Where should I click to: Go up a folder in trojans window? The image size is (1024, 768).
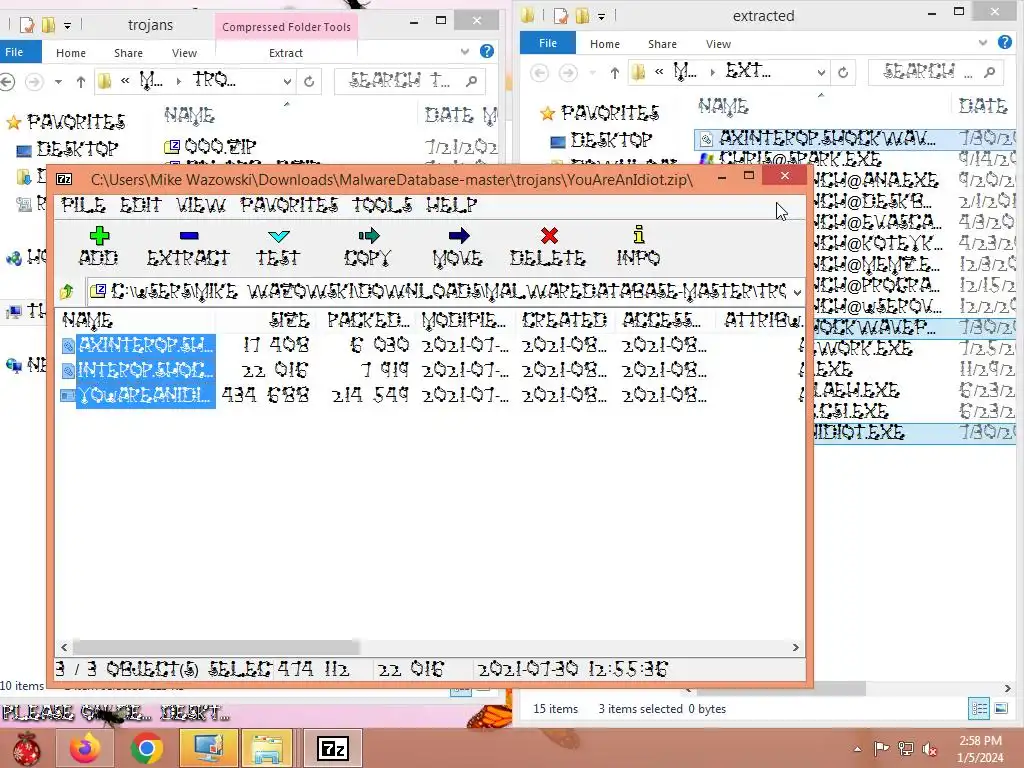coord(80,82)
